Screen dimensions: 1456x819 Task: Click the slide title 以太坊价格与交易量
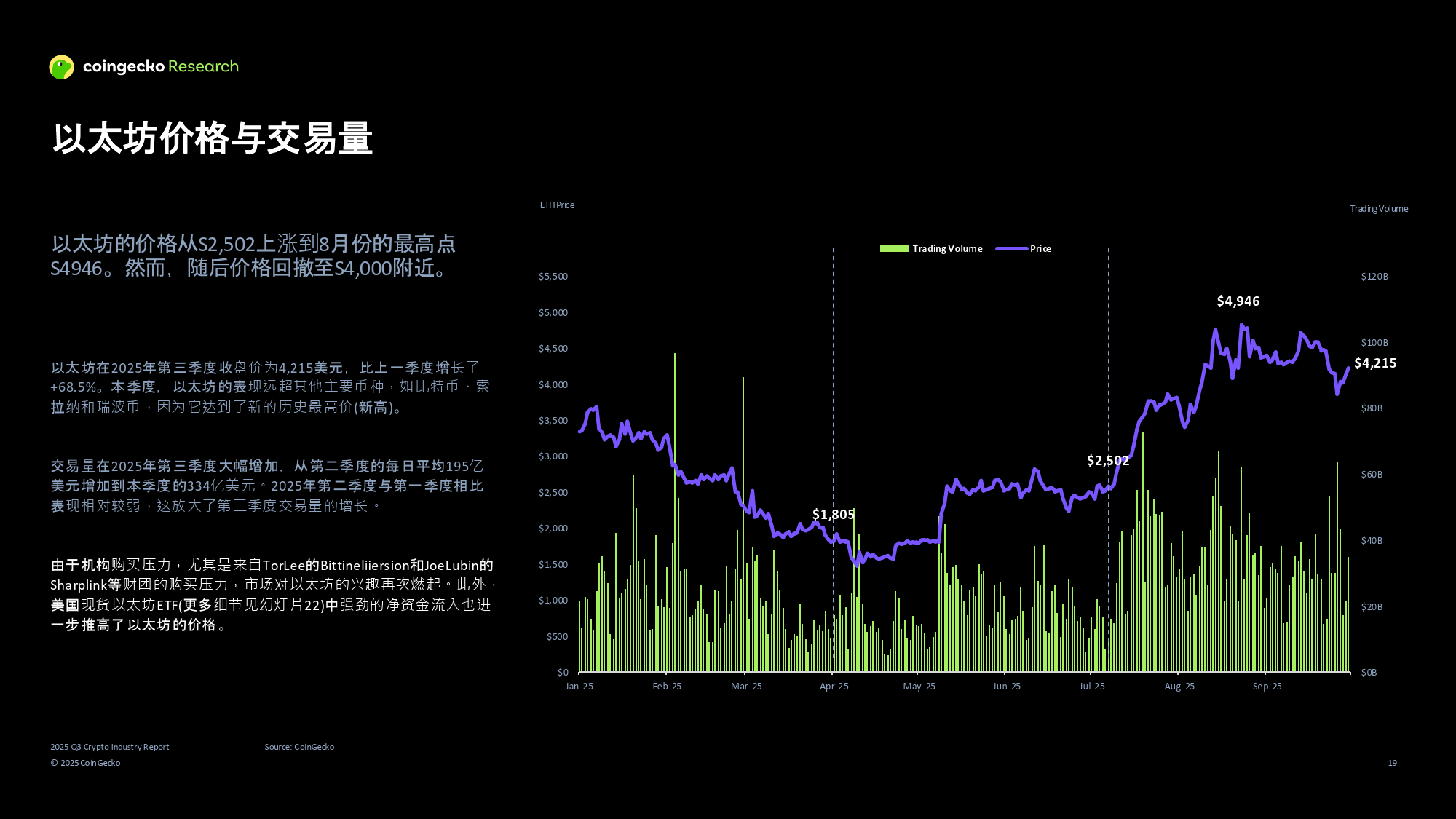point(213,138)
